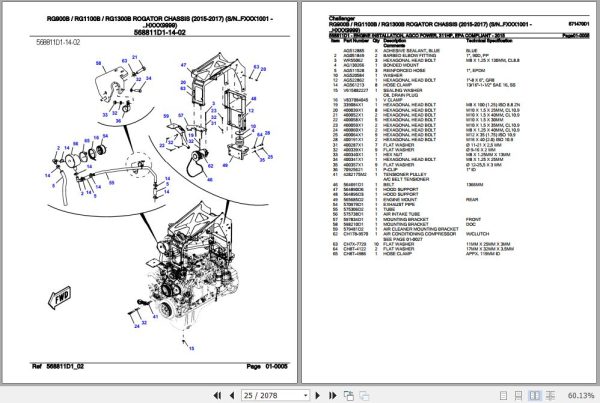Select the ENGINE MOUNT description
This screenshot has width=600, height=403.
point(400,199)
